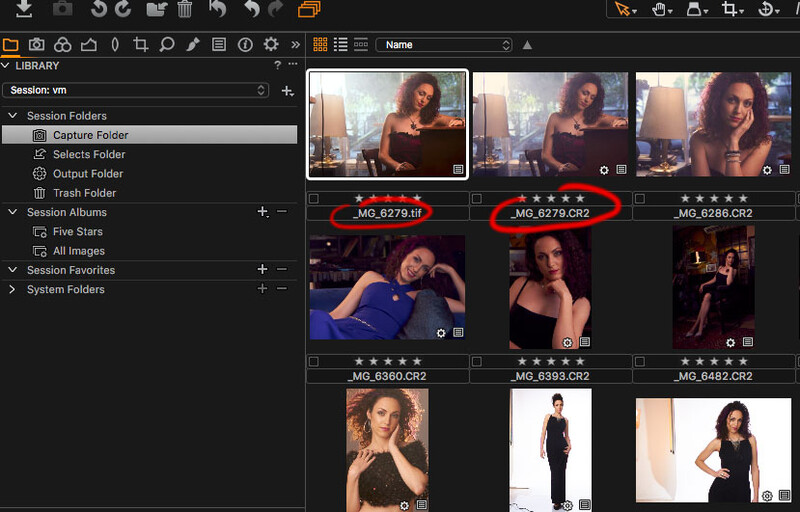The height and width of the screenshot is (512, 800).
Task: Open the Details magnifier tool tab
Action: [x=167, y=45]
